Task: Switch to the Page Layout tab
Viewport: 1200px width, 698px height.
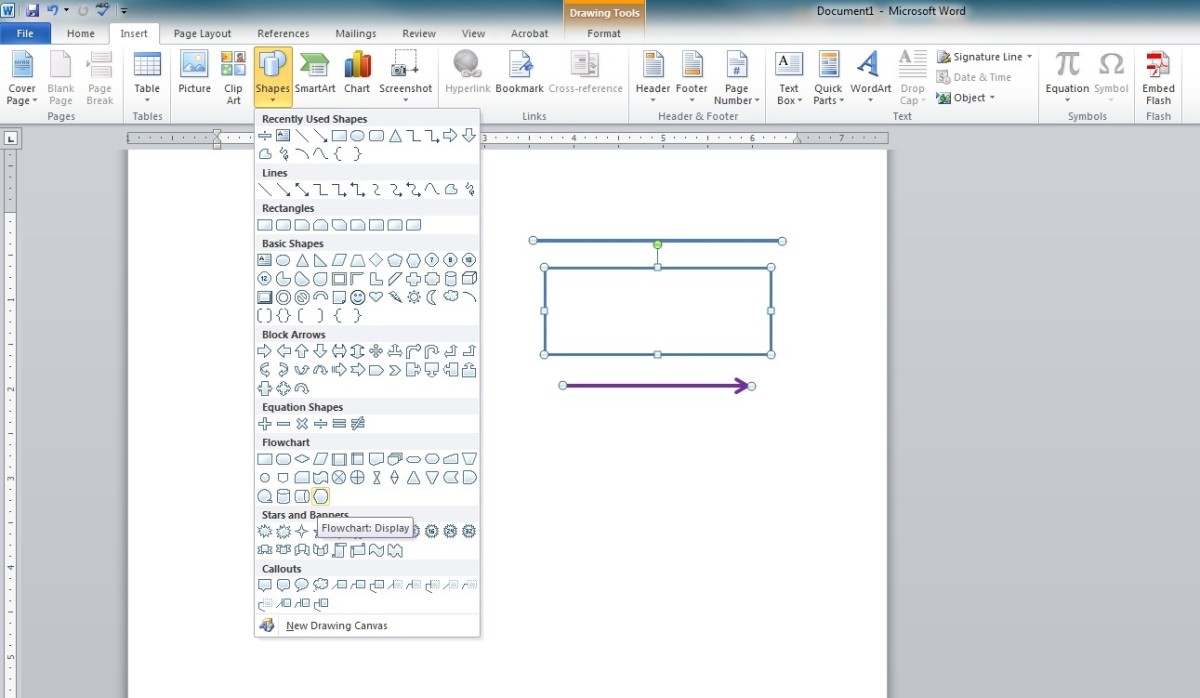Action: pos(202,33)
